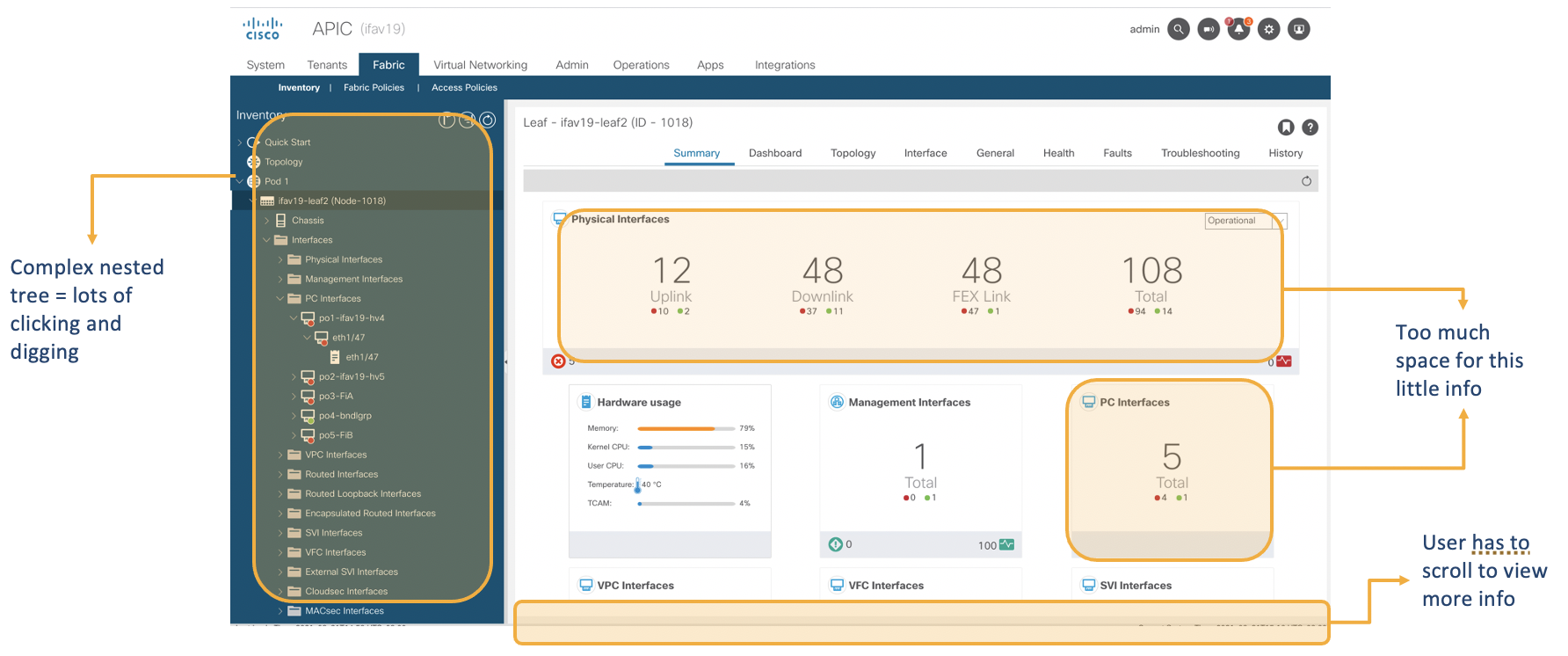
Task: Click the refresh icon in summary gray toolbar
Action: [1306, 181]
